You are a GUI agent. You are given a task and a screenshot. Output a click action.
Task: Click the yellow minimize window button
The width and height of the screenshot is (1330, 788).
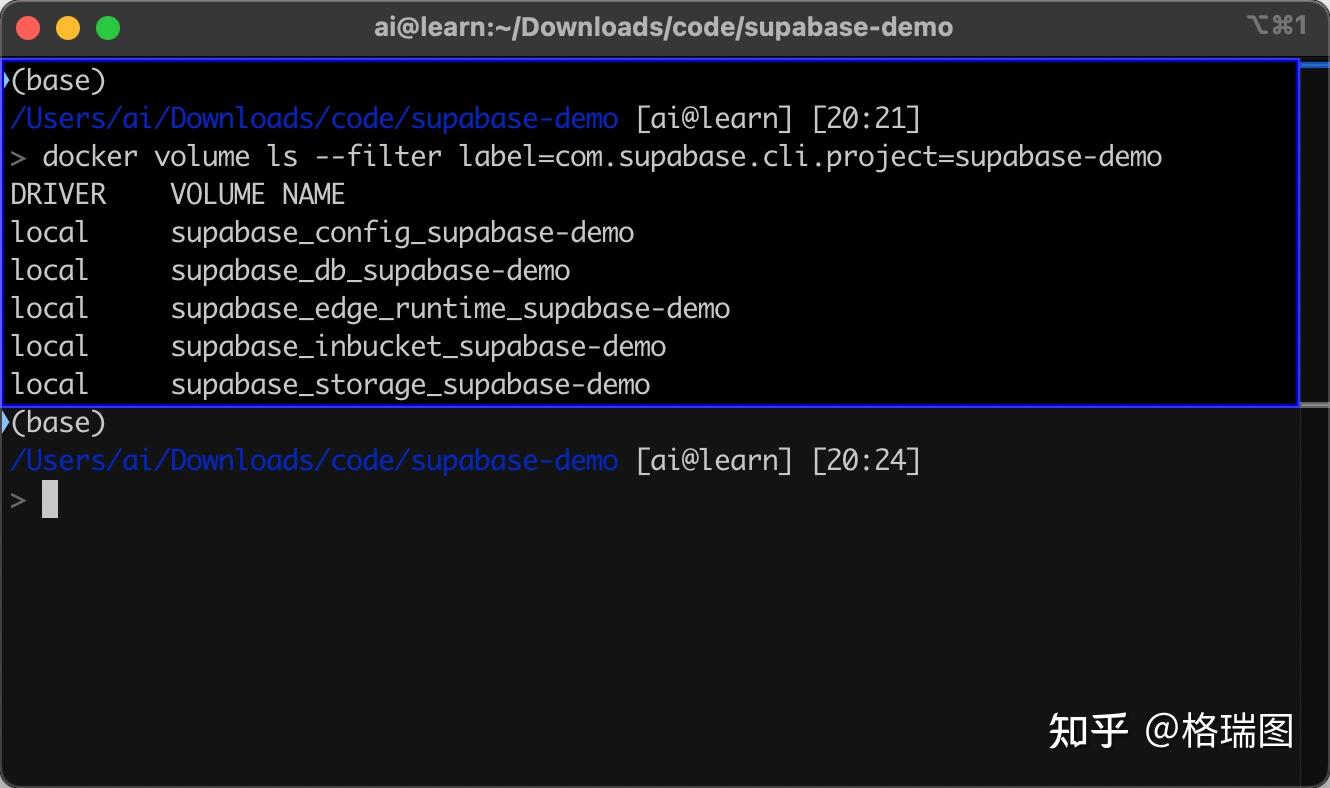click(x=68, y=28)
